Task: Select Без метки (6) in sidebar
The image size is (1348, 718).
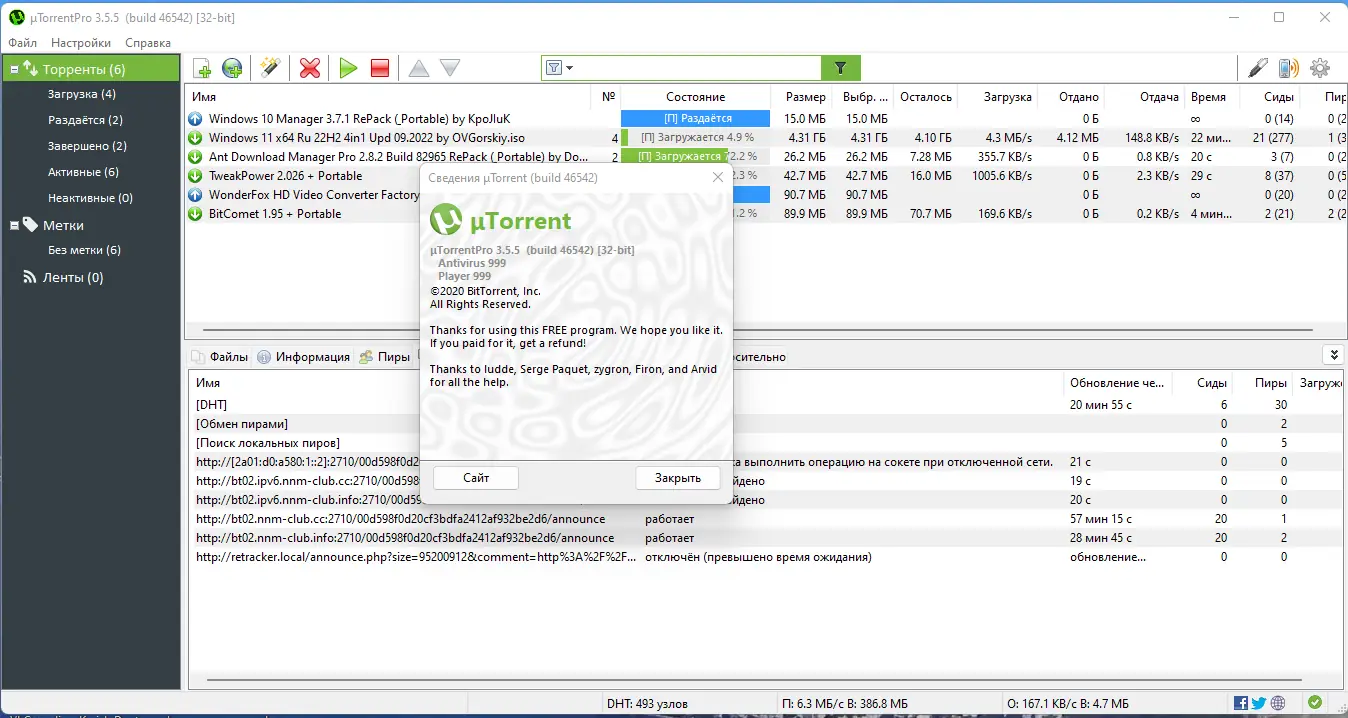Action: click(x=84, y=250)
